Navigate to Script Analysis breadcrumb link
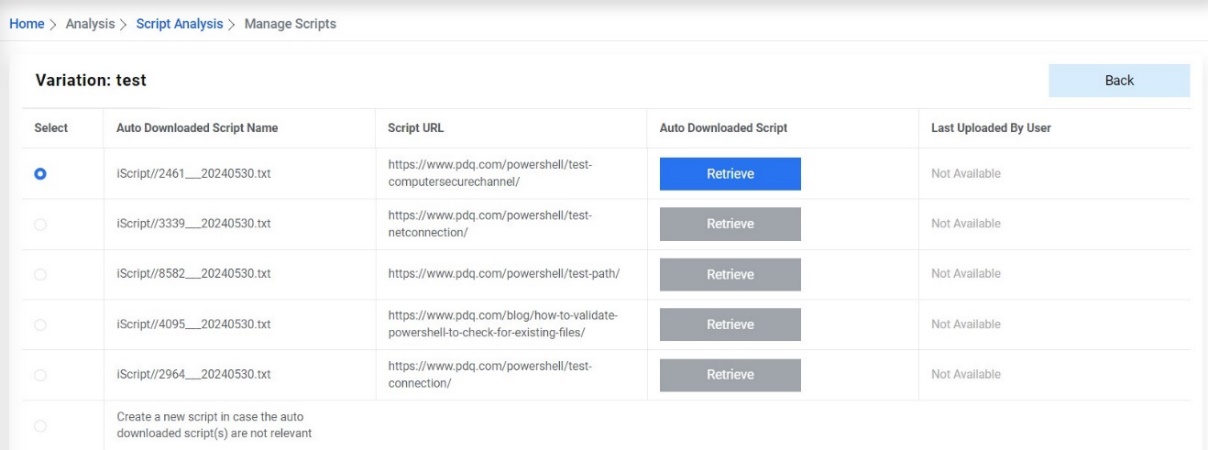This screenshot has height=450, width=1208. click(x=179, y=24)
